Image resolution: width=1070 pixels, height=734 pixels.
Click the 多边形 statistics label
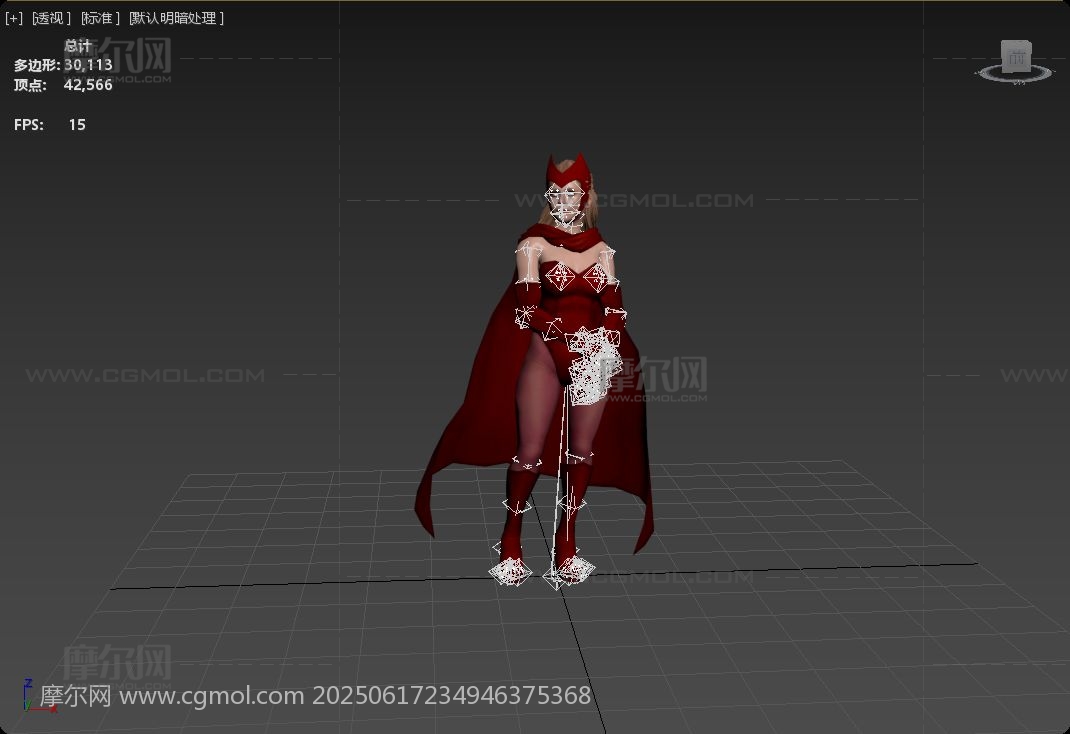[36, 65]
